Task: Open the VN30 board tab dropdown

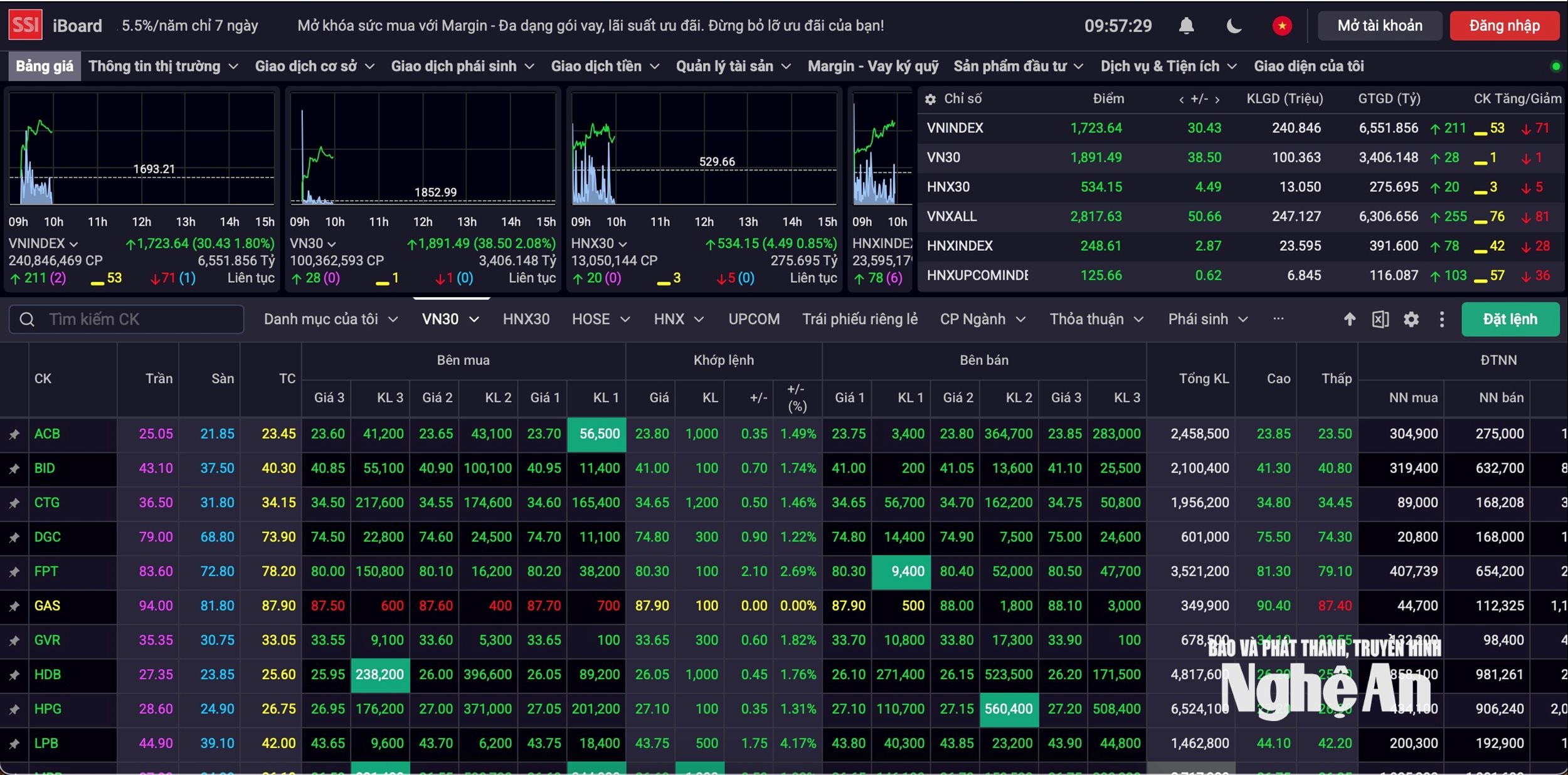Action: pos(450,319)
